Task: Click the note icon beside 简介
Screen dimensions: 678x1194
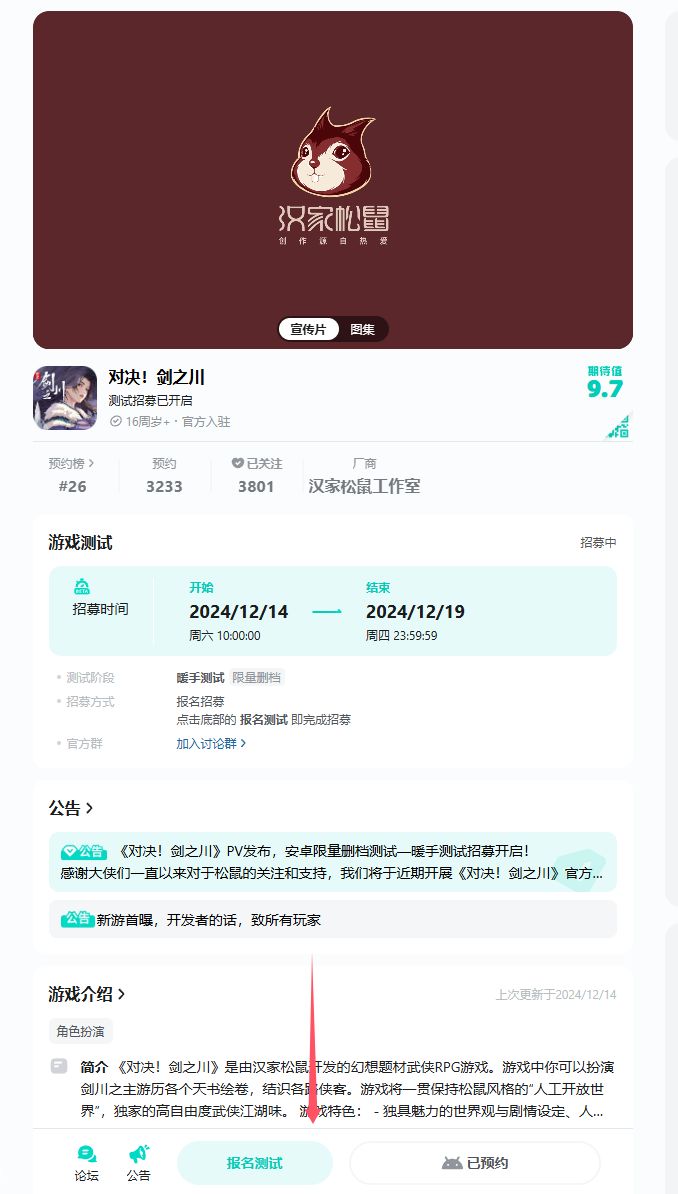Action: pyautogui.click(x=59, y=1066)
